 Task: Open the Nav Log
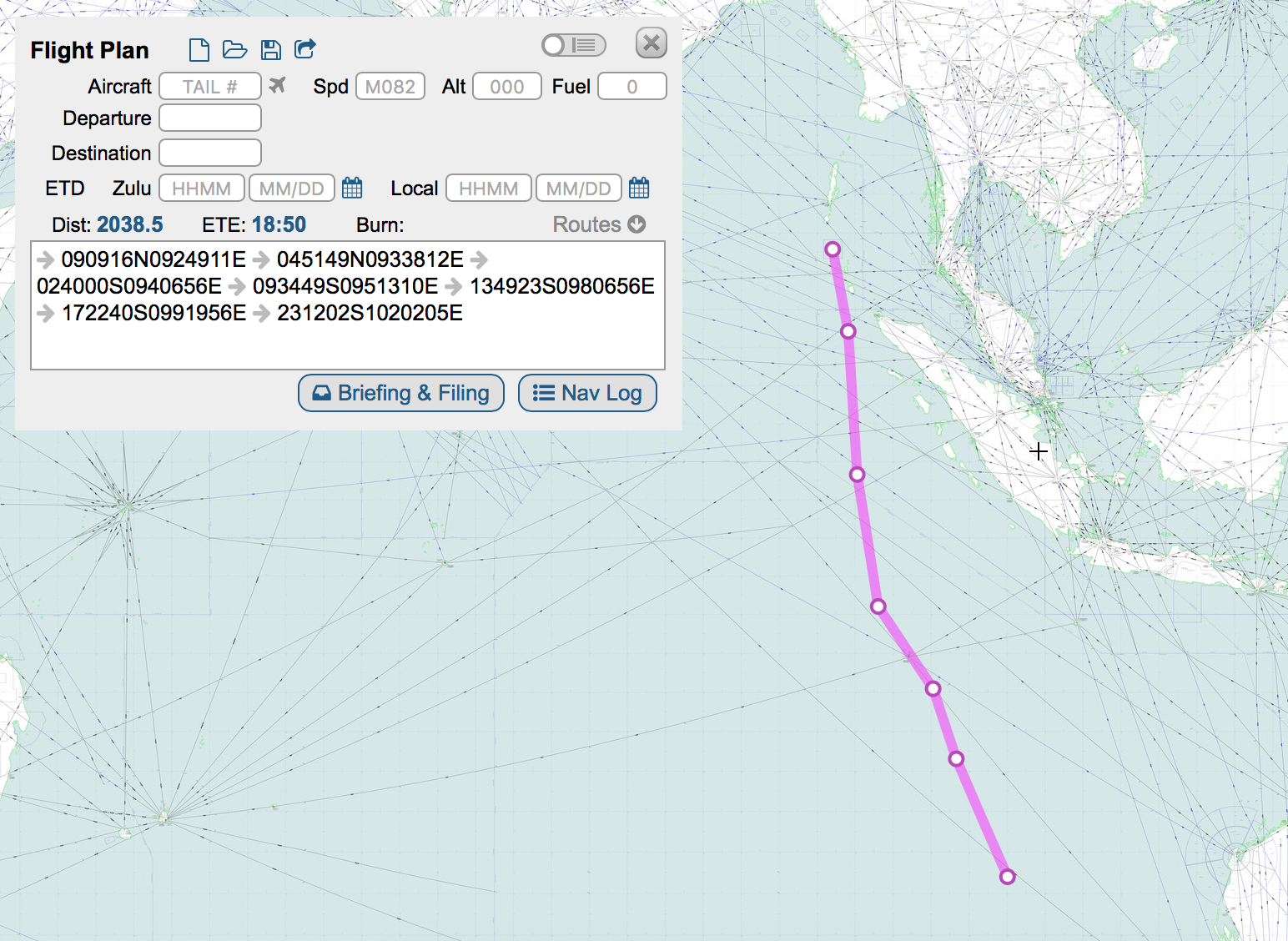587,393
